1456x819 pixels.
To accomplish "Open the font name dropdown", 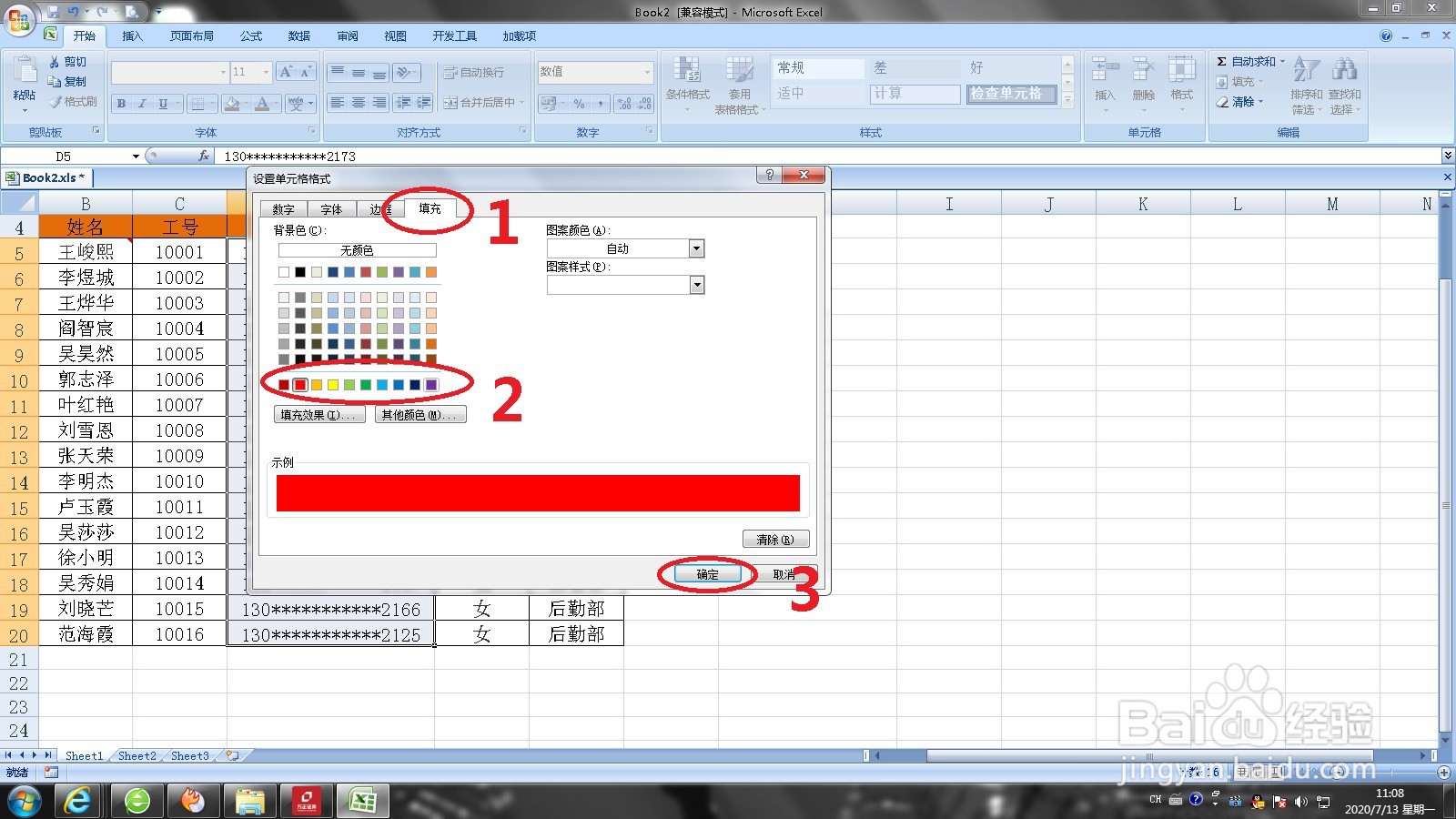I will tap(223, 72).
